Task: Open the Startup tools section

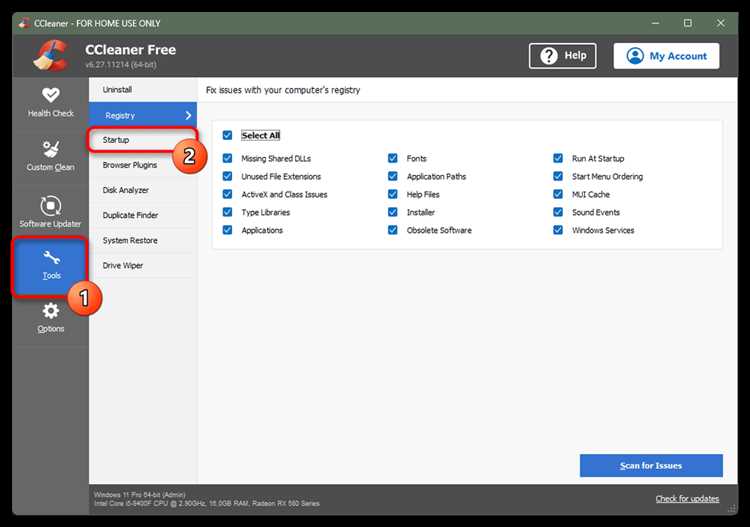Action: pos(116,140)
